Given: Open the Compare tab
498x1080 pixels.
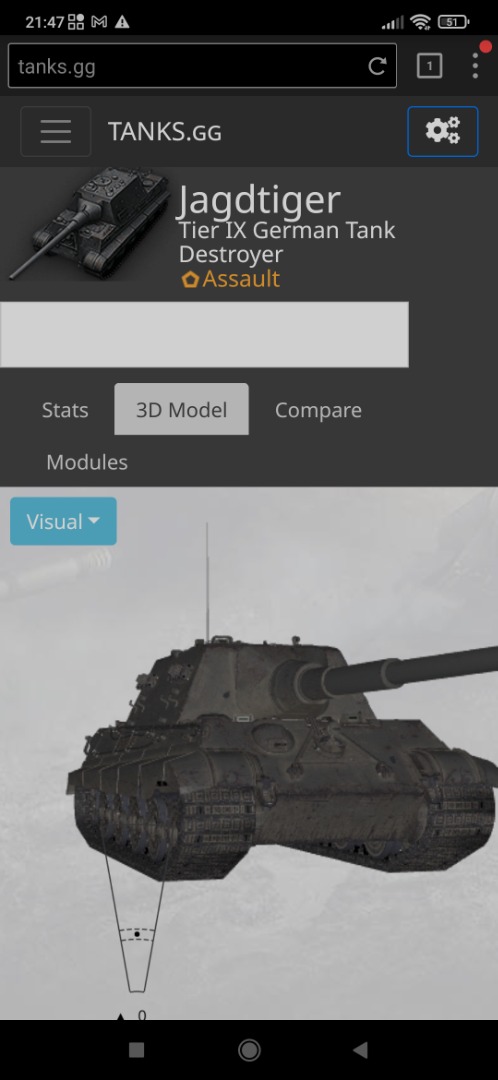Looking at the screenshot, I should coord(318,410).
